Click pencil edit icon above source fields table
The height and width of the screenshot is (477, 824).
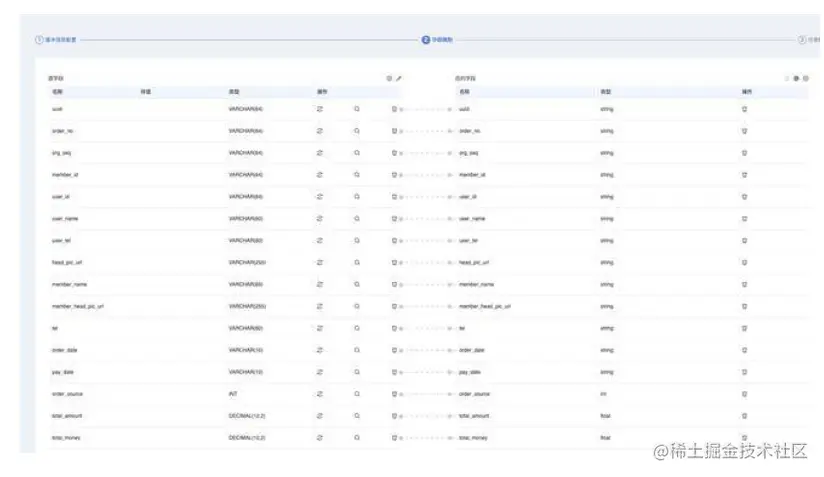(x=399, y=78)
